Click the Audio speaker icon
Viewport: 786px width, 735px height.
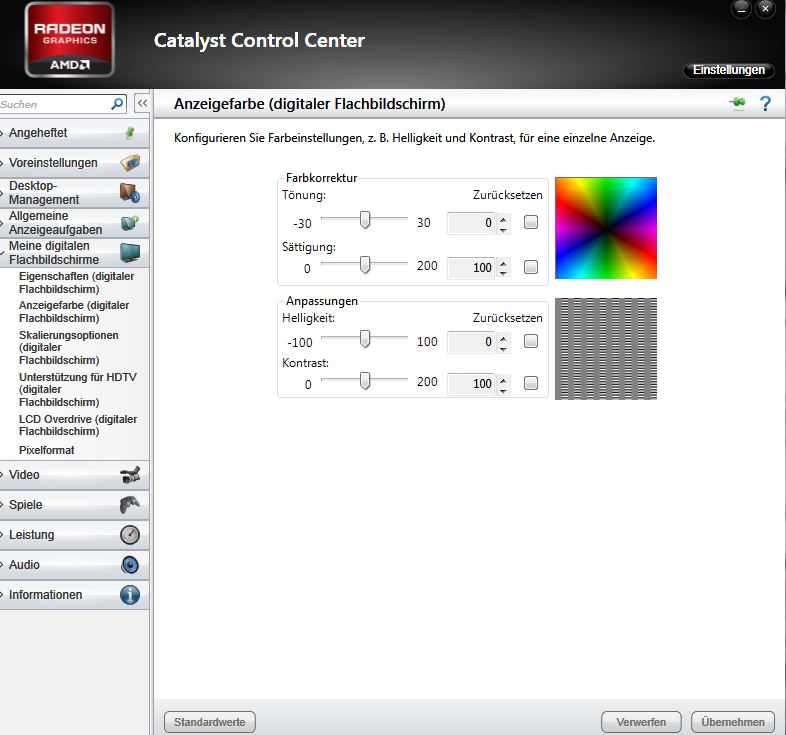click(130, 565)
